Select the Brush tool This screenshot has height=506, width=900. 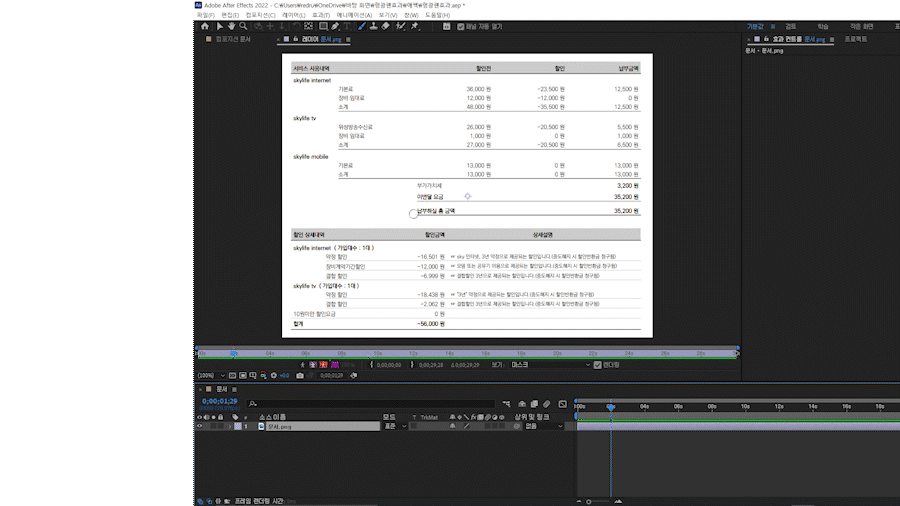point(362,26)
